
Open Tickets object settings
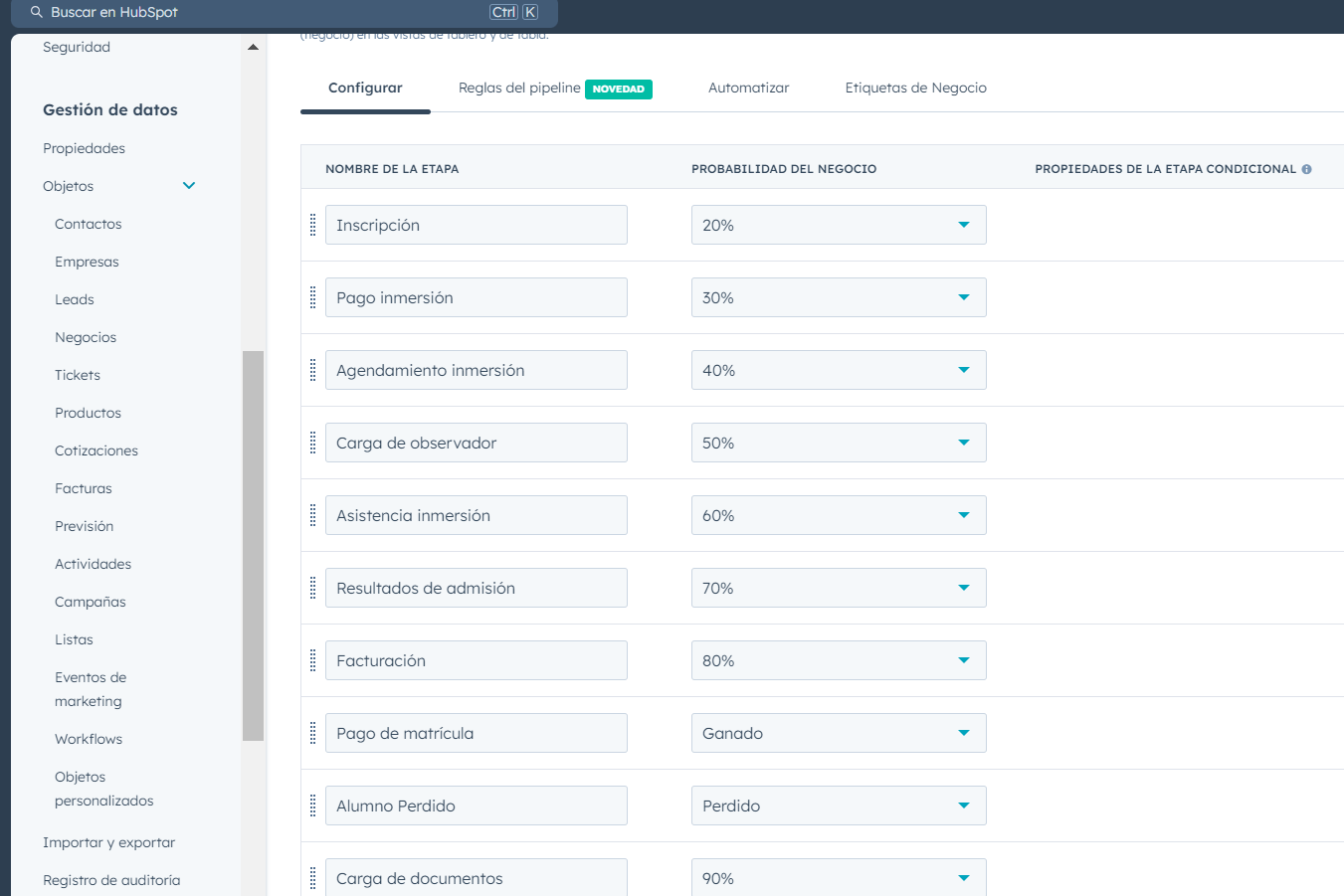click(x=78, y=375)
